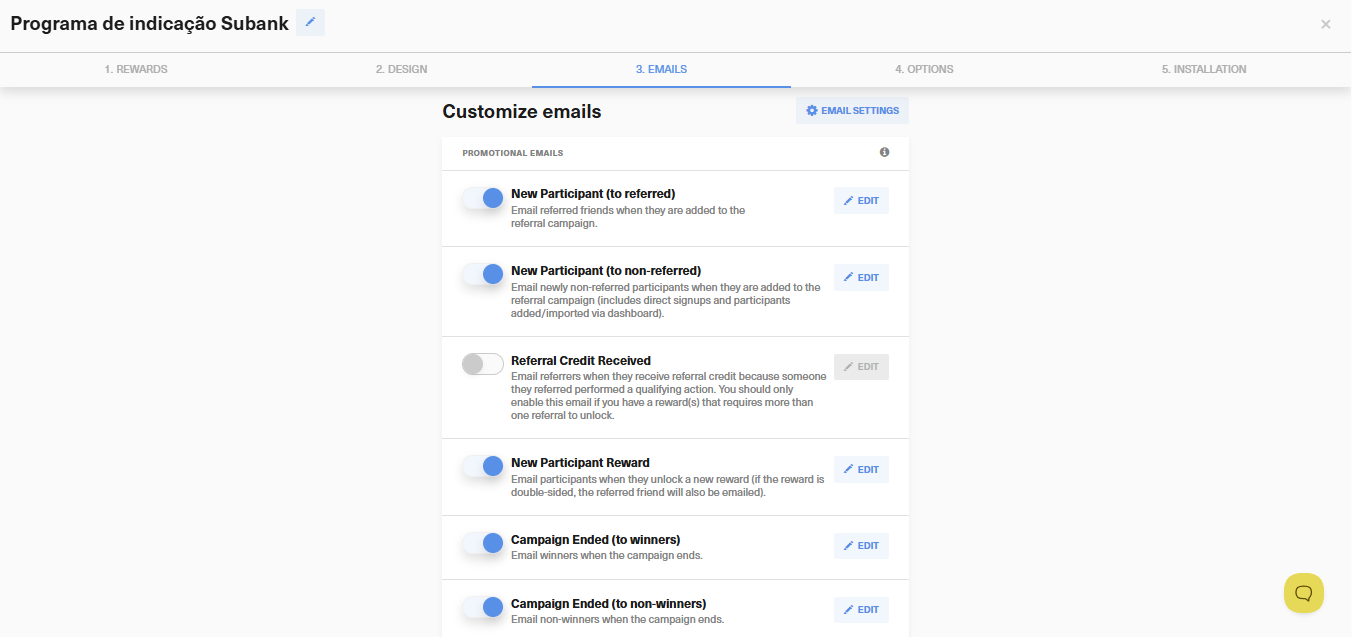The image size is (1352, 637).
Task: Disable Campaign Ended (to non-winners) toggle
Action: 483,607
